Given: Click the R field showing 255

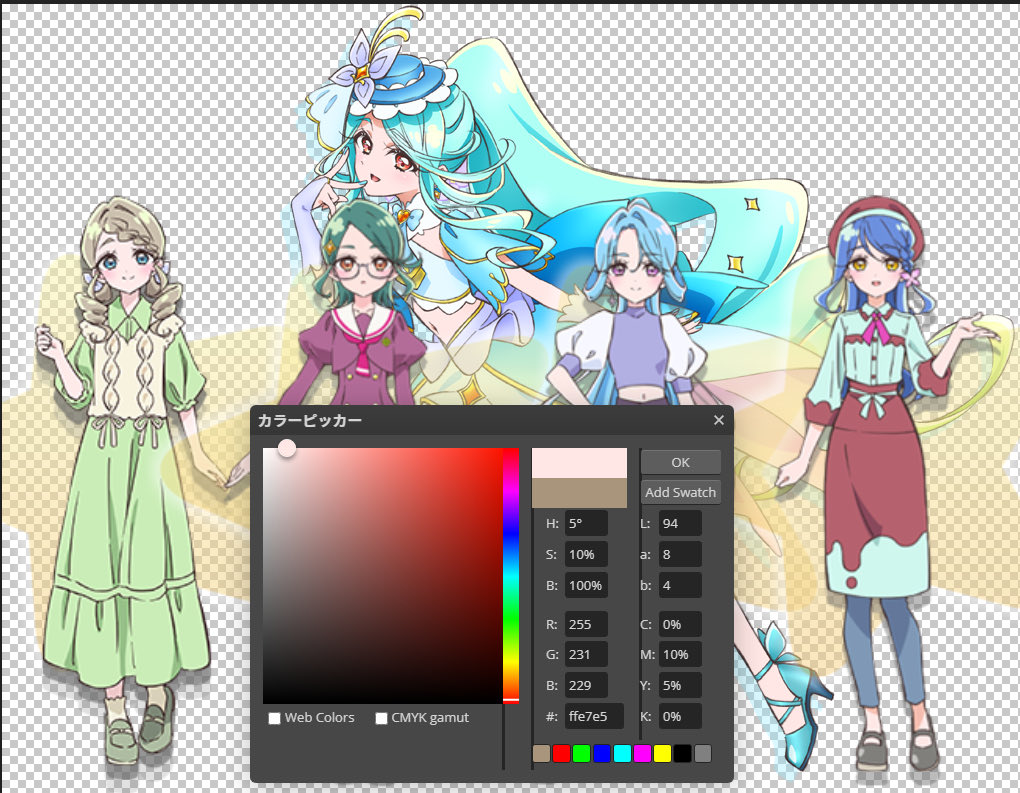Looking at the screenshot, I should click(x=586, y=625).
